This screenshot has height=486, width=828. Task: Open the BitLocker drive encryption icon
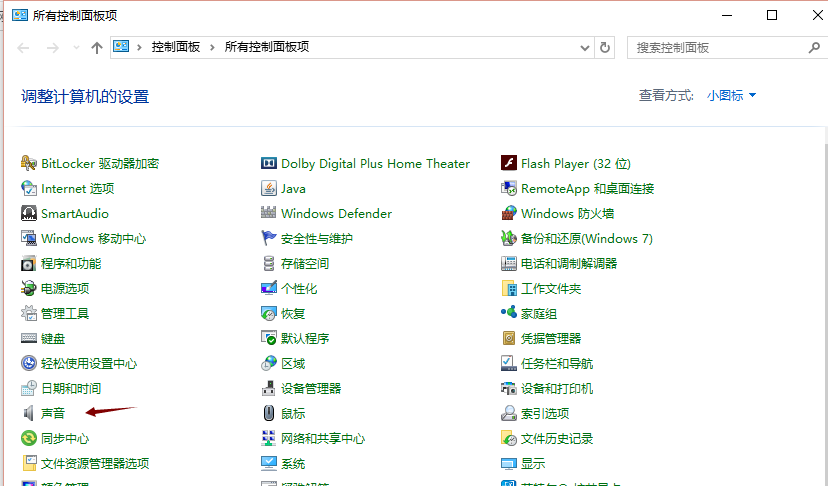[29, 163]
